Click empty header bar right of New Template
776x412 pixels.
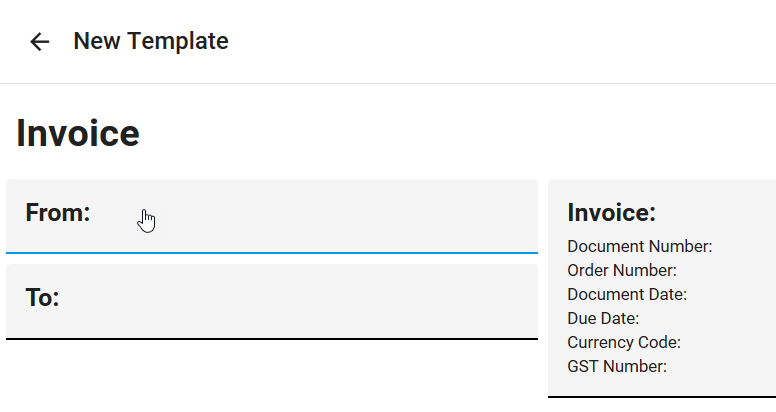tap(500, 41)
